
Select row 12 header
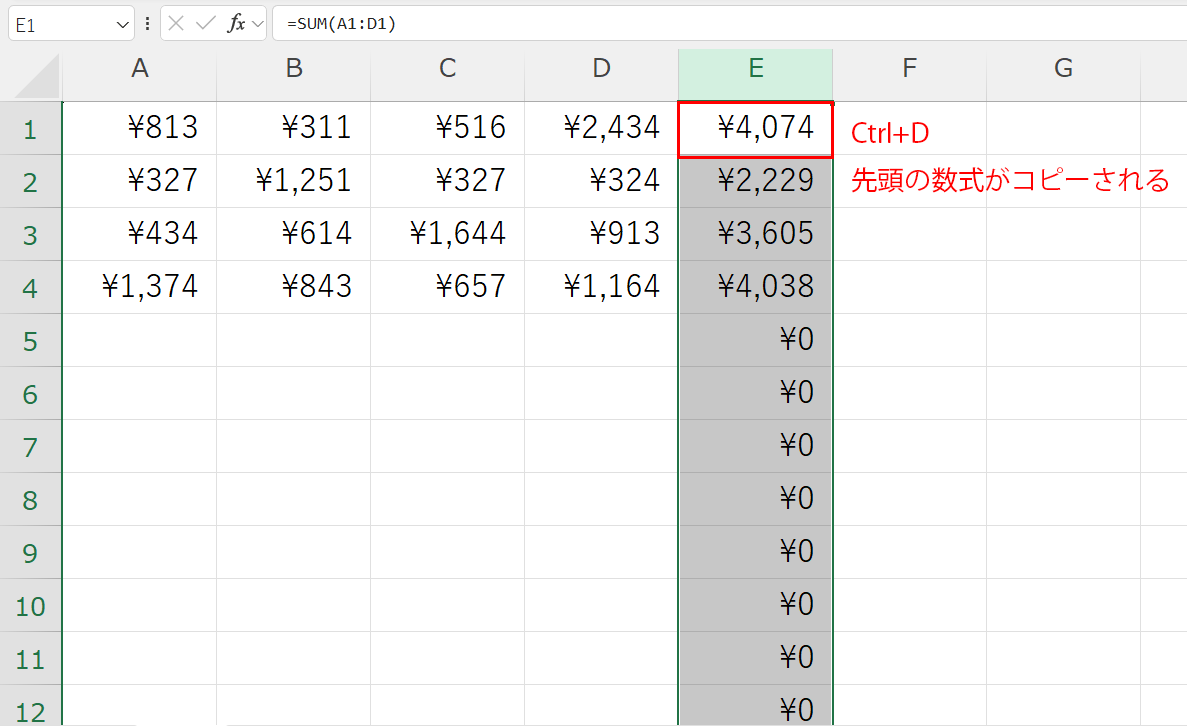(x=31, y=709)
